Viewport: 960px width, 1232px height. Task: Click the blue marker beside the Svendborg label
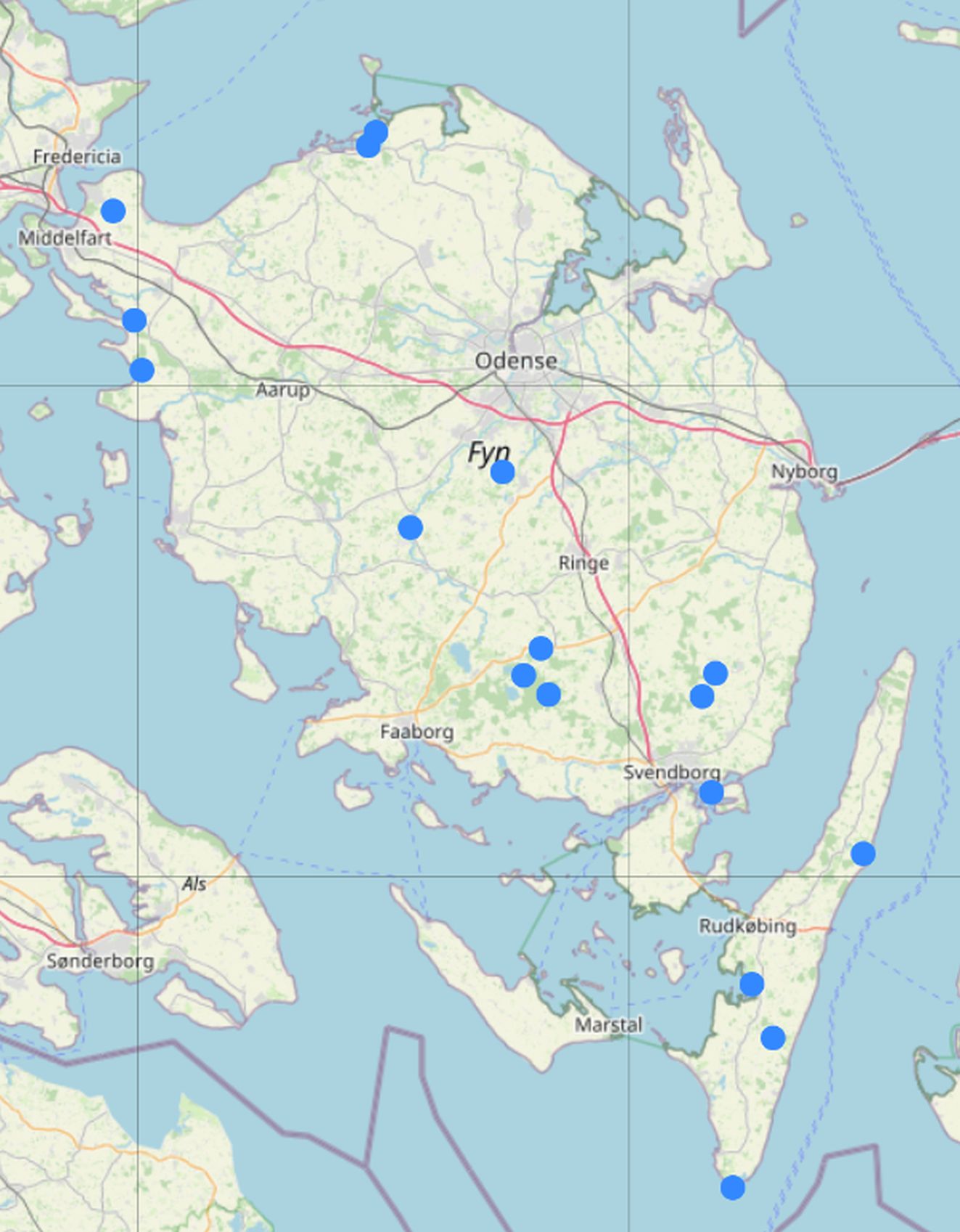coord(711,792)
